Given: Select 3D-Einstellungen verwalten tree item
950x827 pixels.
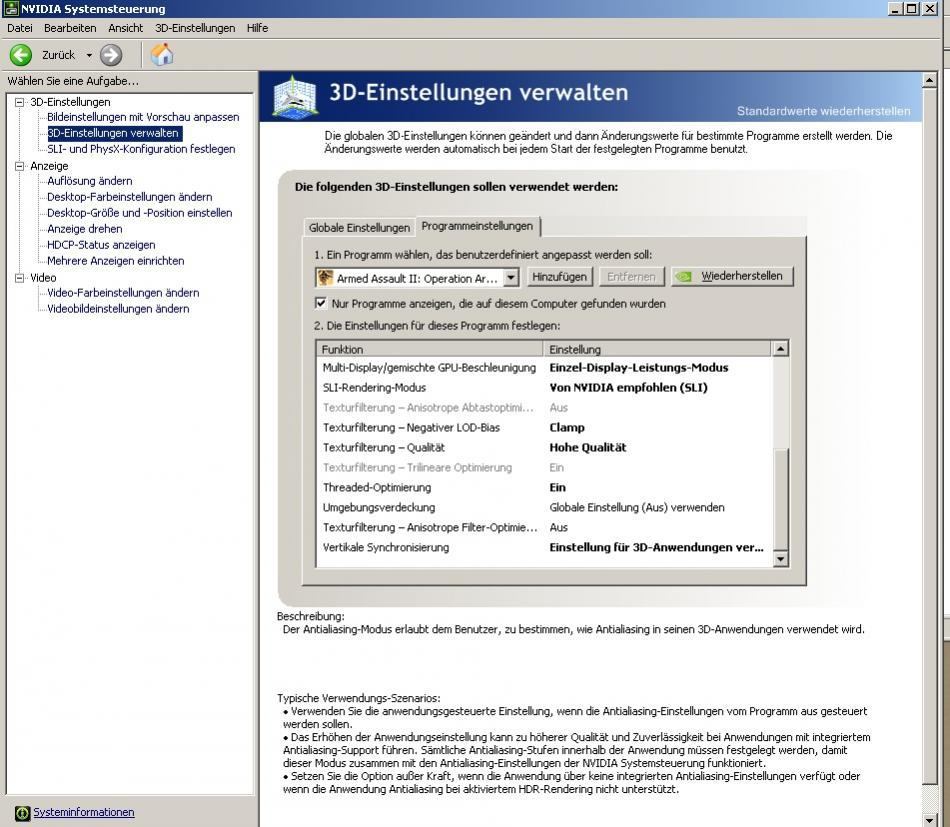Looking at the screenshot, I should point(113,133).
